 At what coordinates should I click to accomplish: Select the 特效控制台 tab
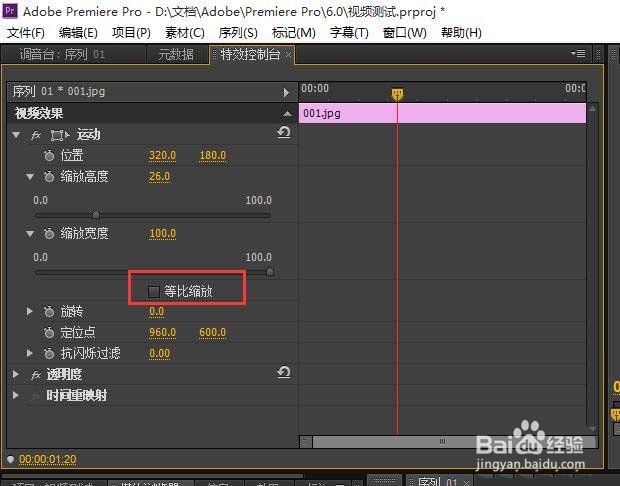(250, 54)
